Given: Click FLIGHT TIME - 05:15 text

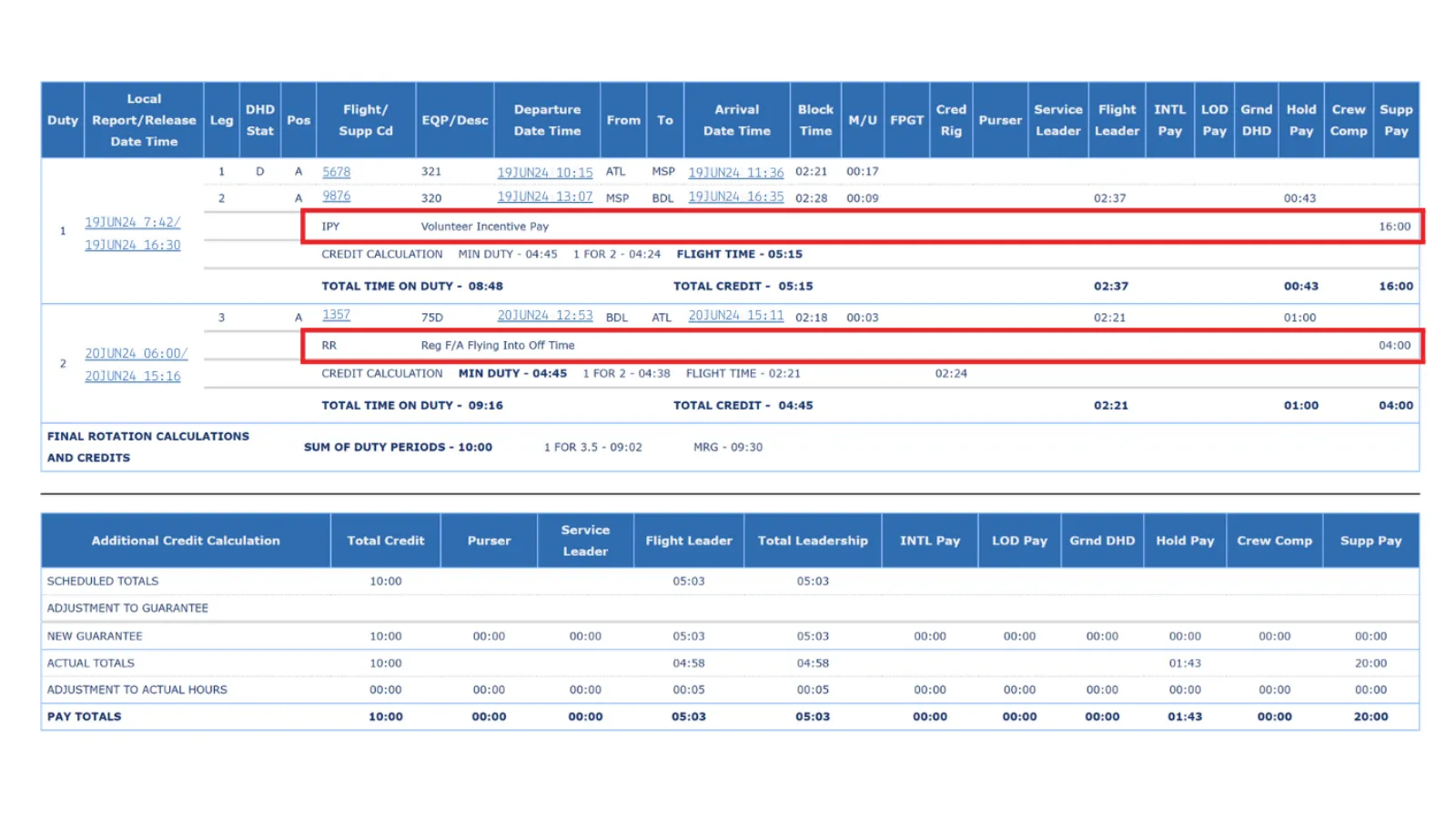Looking at the screenshot, I should (x=740, y=255).
